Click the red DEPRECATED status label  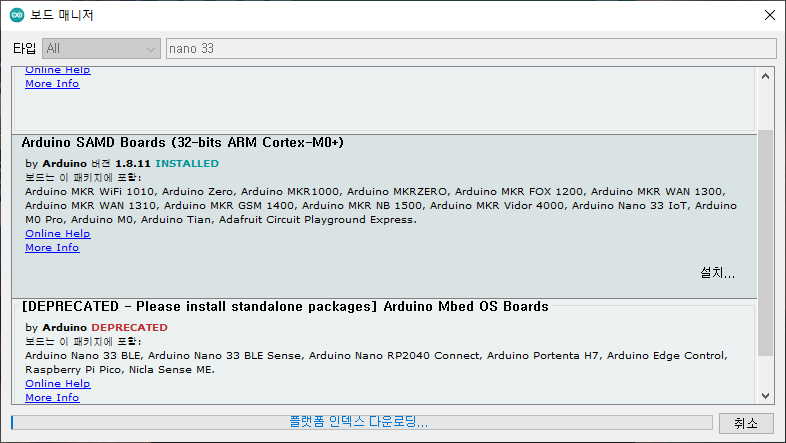tap(129, 327)
